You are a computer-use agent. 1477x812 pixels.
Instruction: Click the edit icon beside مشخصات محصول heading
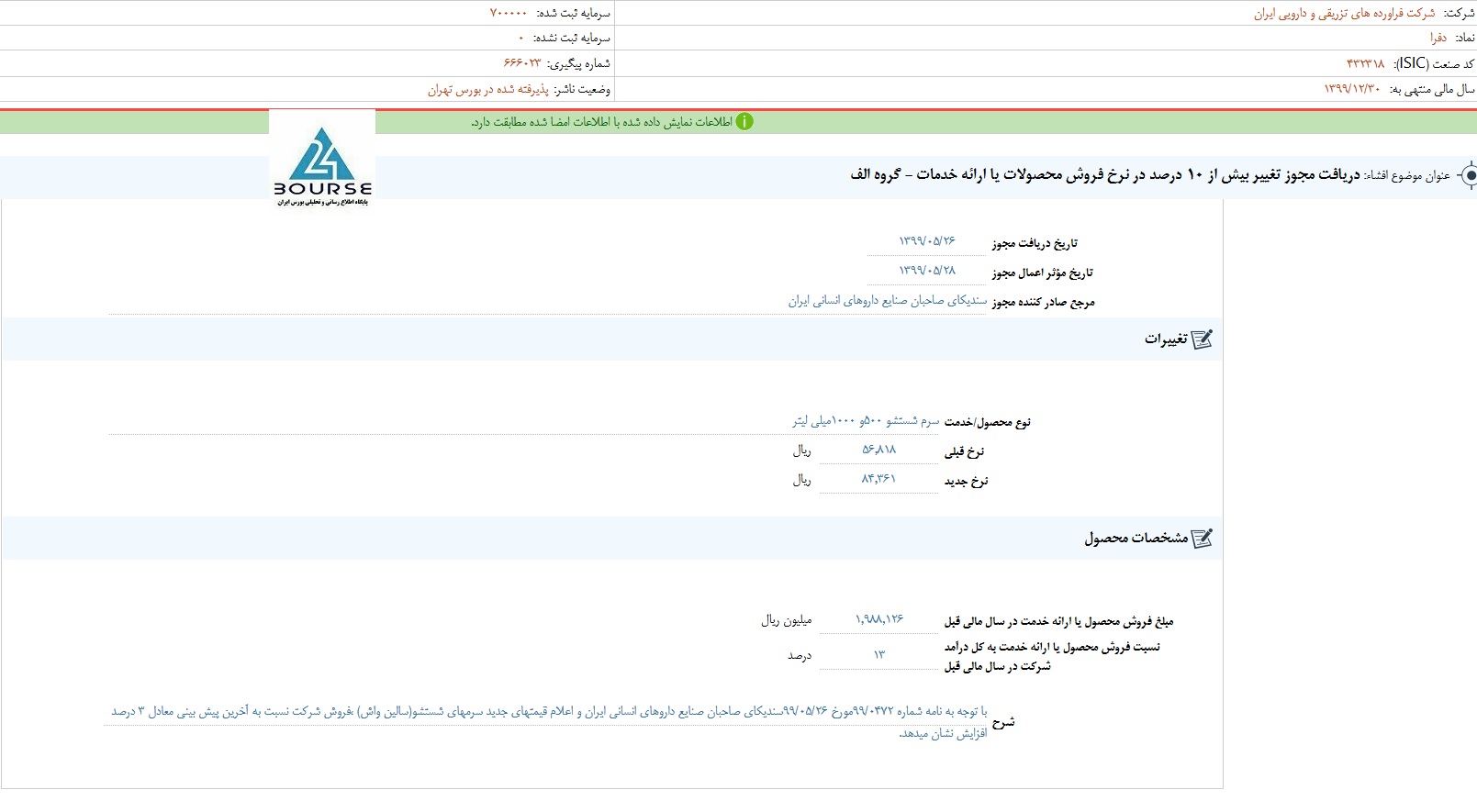[1203, 539]
